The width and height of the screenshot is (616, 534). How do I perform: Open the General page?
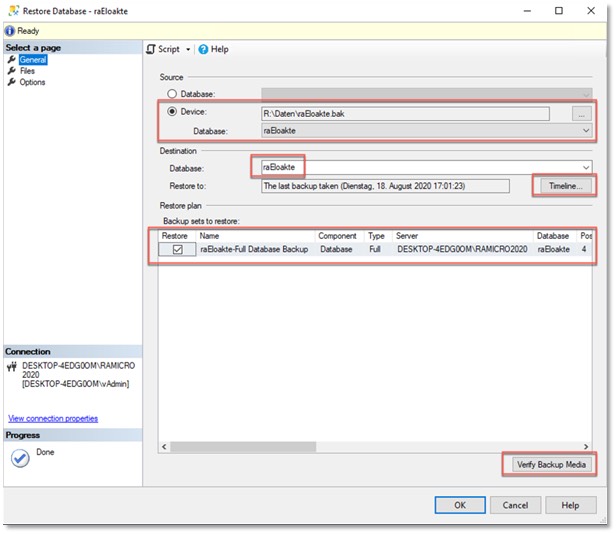pyautogui.click(x=33, y=60)
